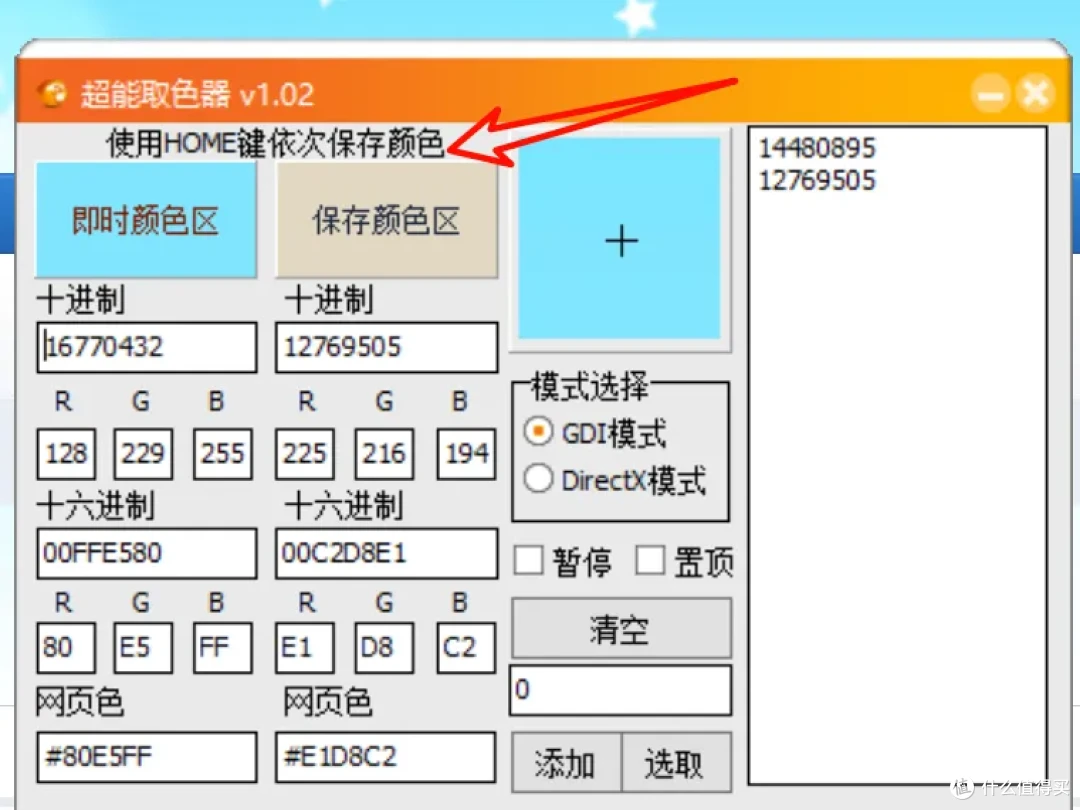Click the saved decimal field 12769505
The image size is (1080, 810).
click(386, 347)
